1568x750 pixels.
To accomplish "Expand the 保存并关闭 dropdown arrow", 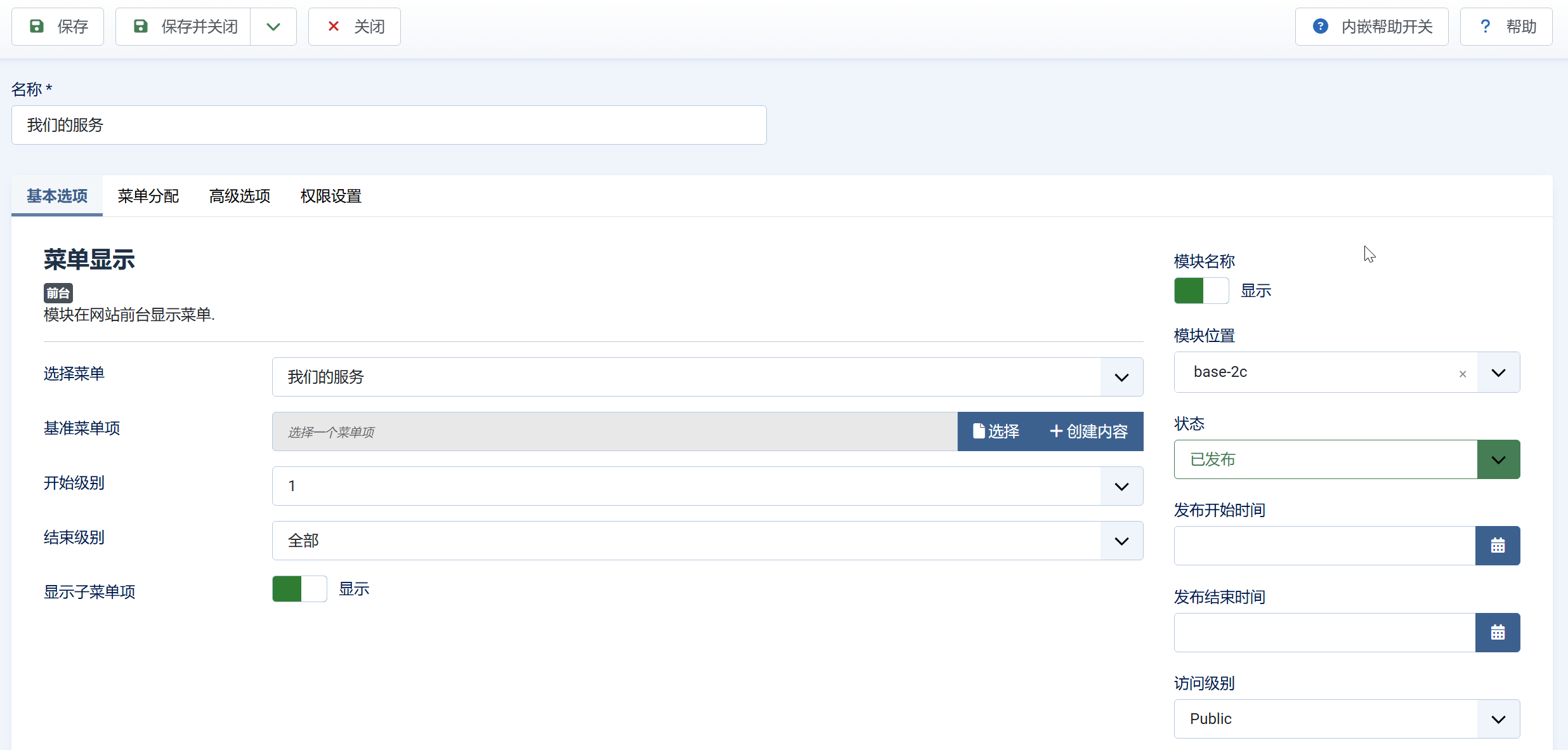I will tap(273, 27).
